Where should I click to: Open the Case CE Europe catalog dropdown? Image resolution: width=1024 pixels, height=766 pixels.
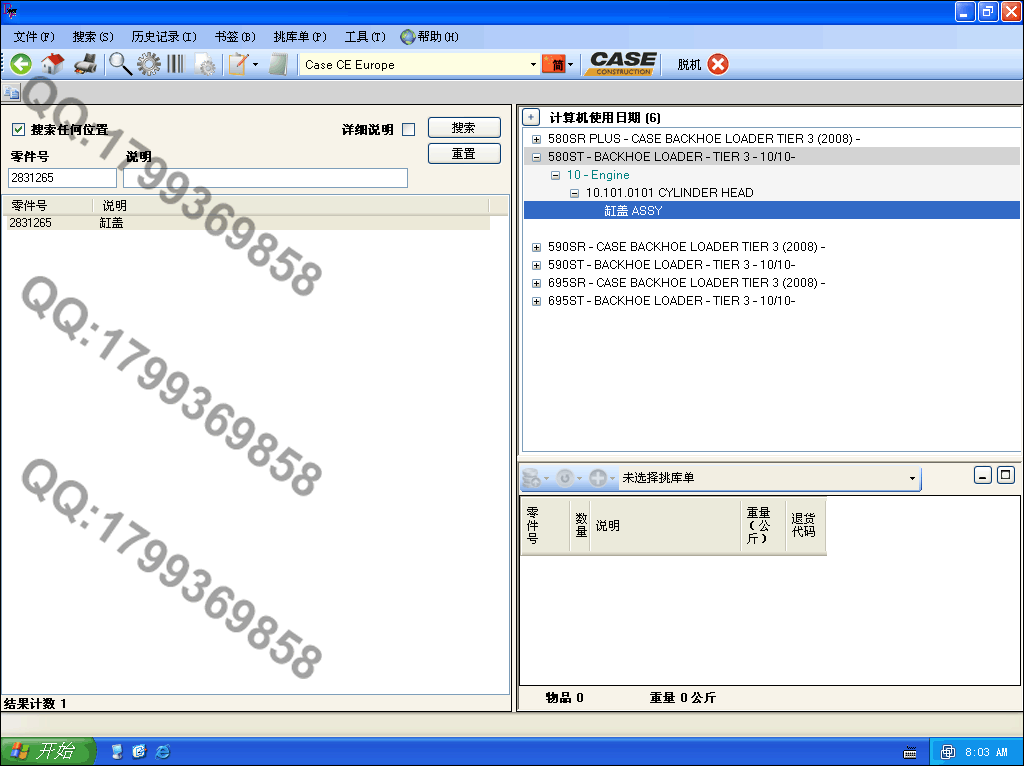tap(533, 65)
